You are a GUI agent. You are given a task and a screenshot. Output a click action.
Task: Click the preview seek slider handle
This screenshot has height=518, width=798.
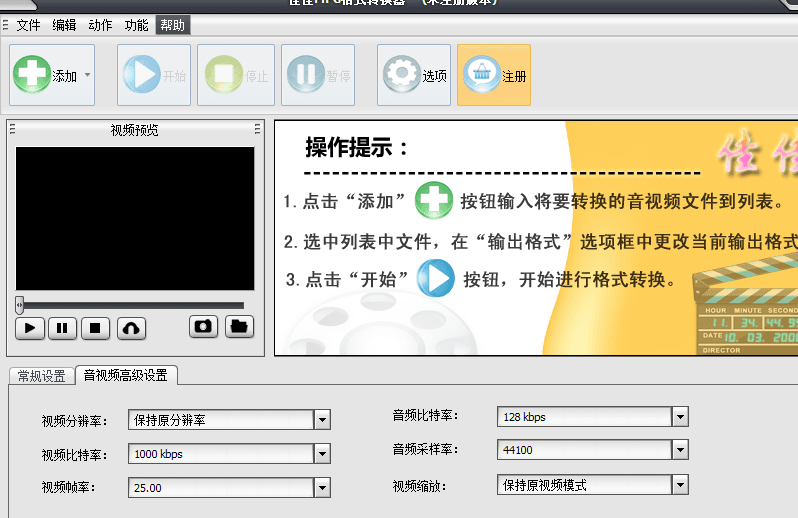[19, 305]
